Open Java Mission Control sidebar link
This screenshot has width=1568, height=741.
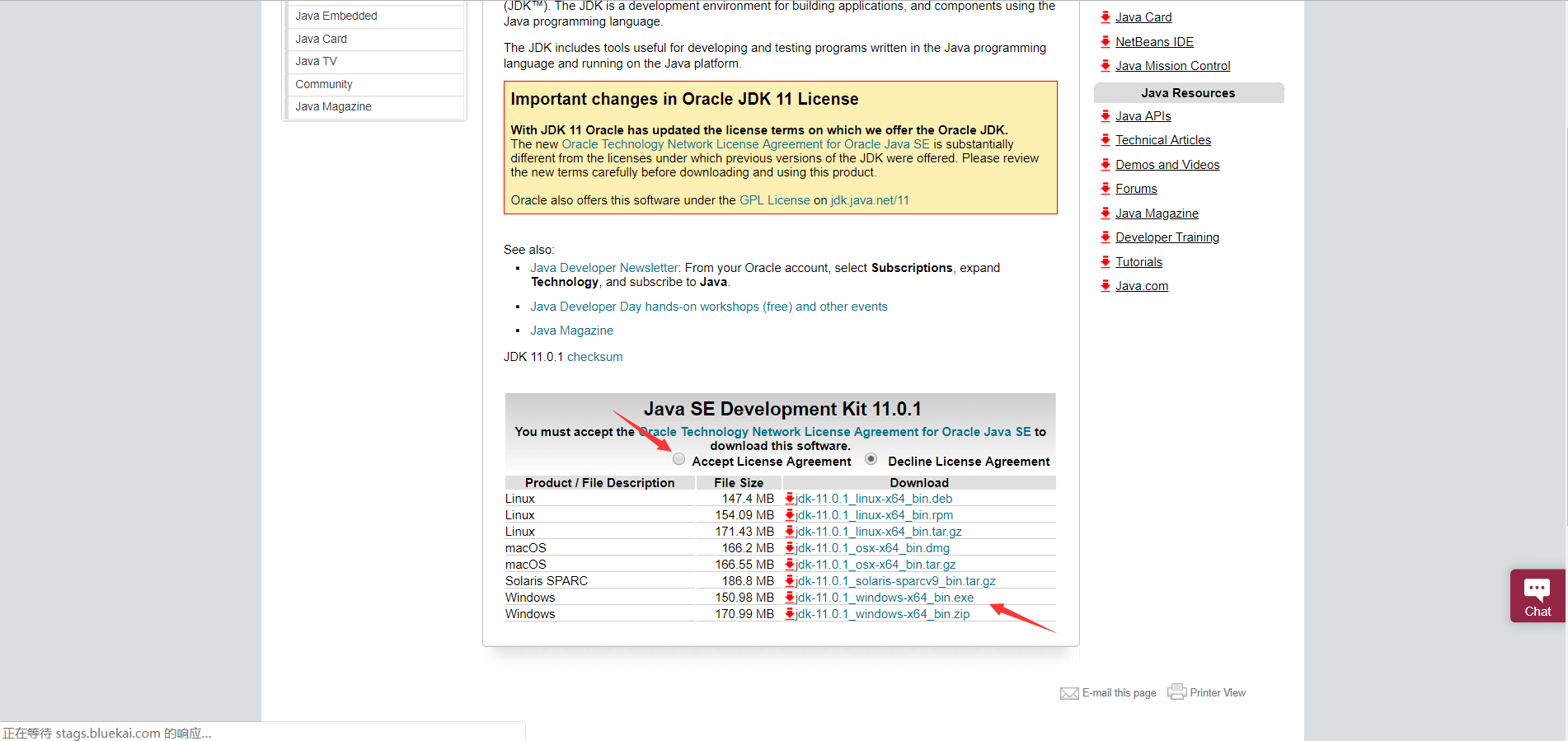(1172, 66)
